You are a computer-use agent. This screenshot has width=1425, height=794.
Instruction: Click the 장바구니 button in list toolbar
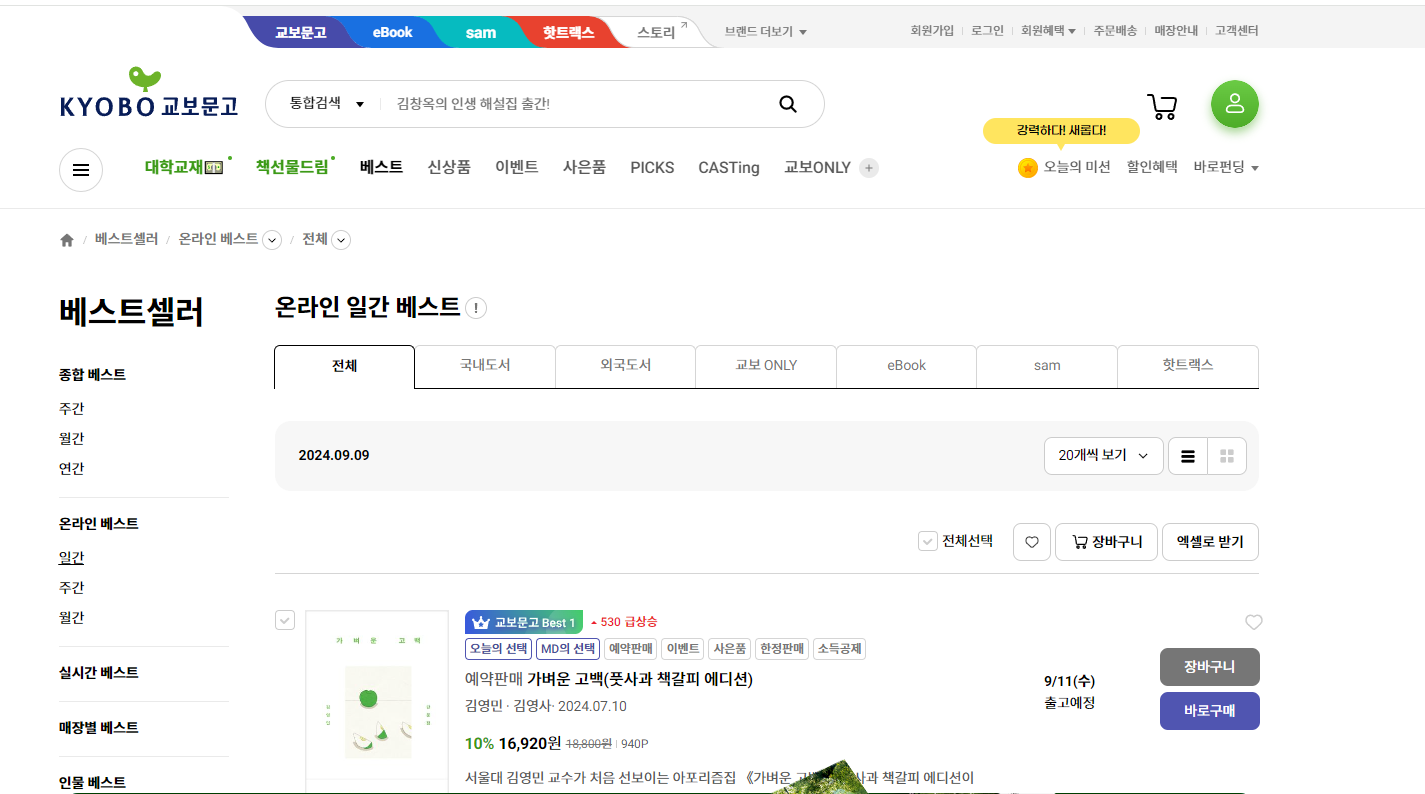point(1106,542)
